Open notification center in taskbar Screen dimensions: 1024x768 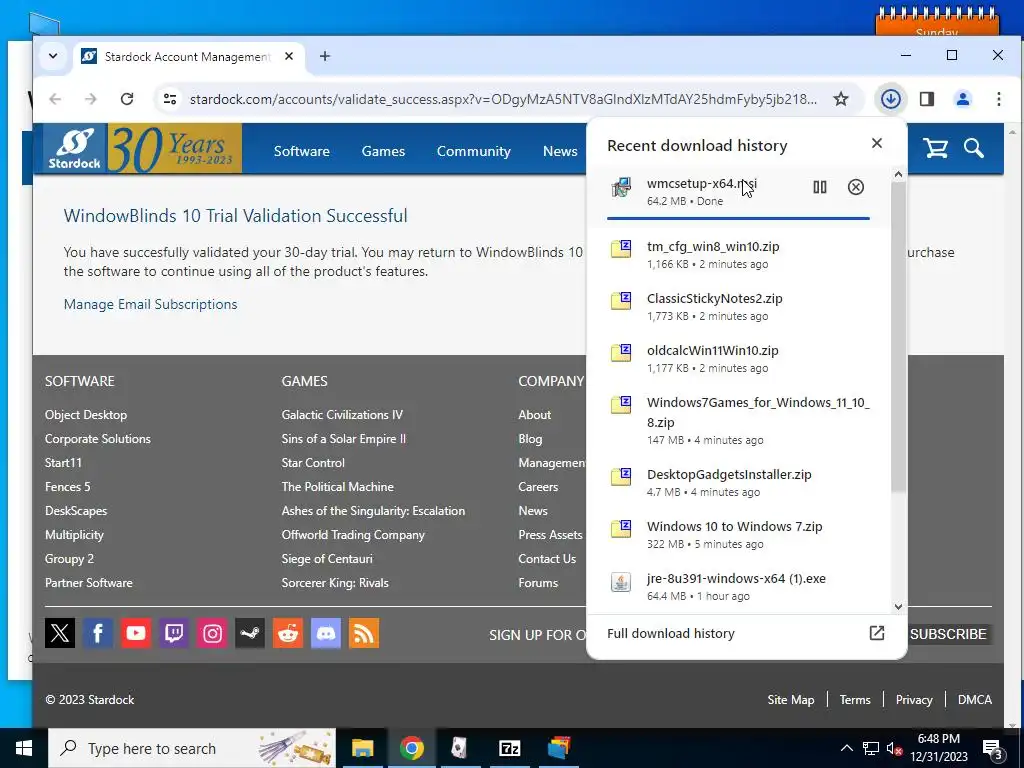click(x=992, y=749)
